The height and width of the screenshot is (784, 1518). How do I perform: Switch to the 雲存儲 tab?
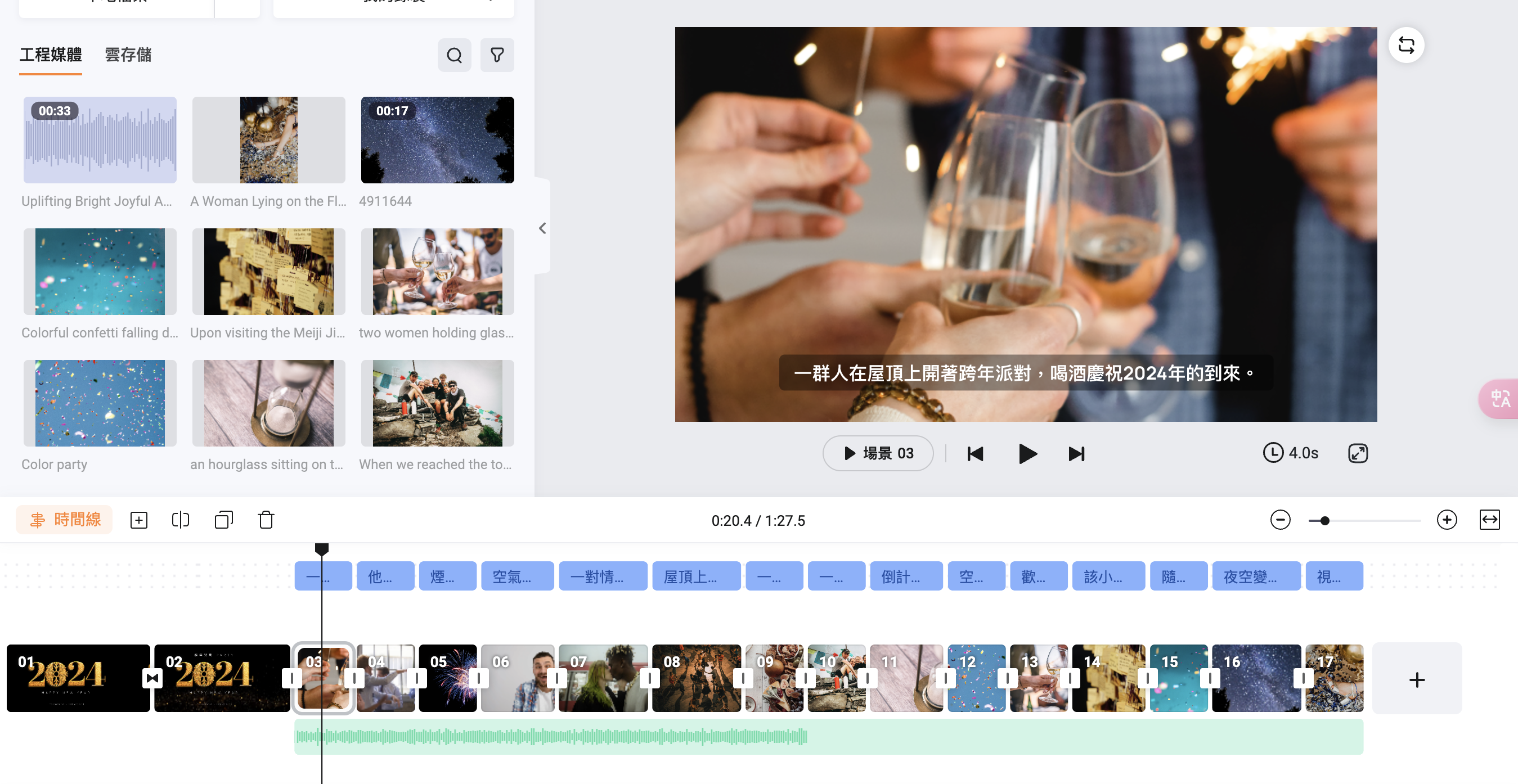click(x=128, y=55)
